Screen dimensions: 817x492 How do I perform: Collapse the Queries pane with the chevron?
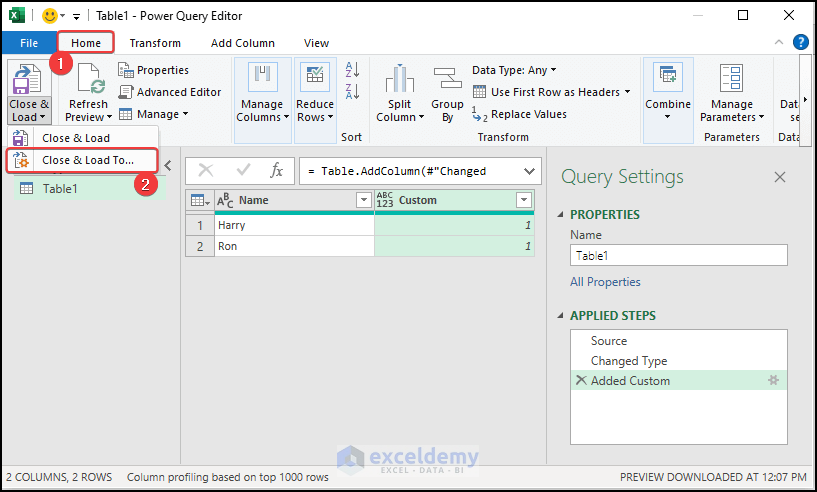(168, 166)
